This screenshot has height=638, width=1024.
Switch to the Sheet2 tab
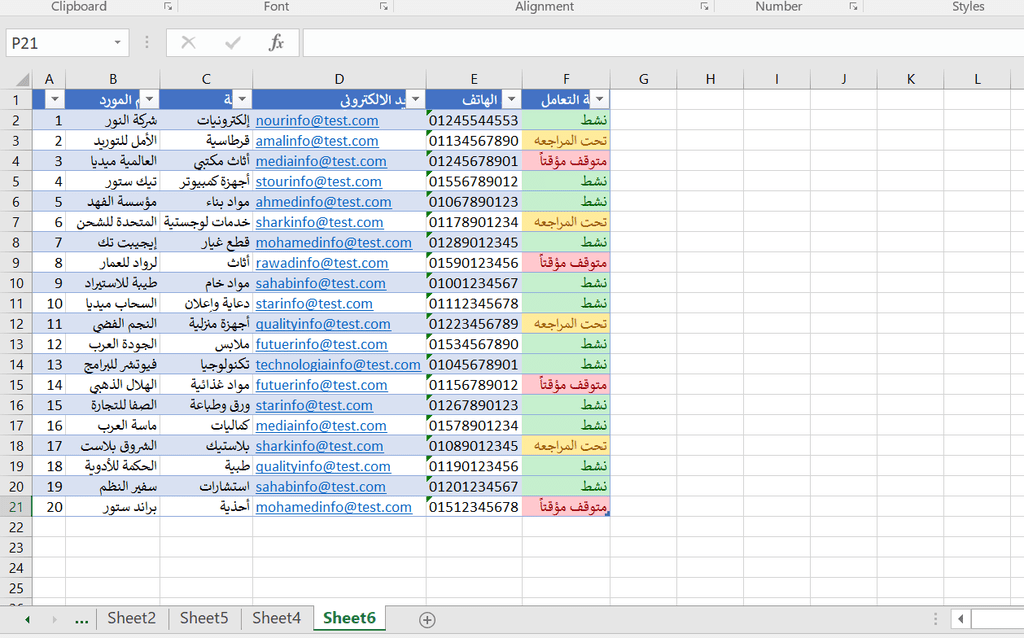[132, 618]
